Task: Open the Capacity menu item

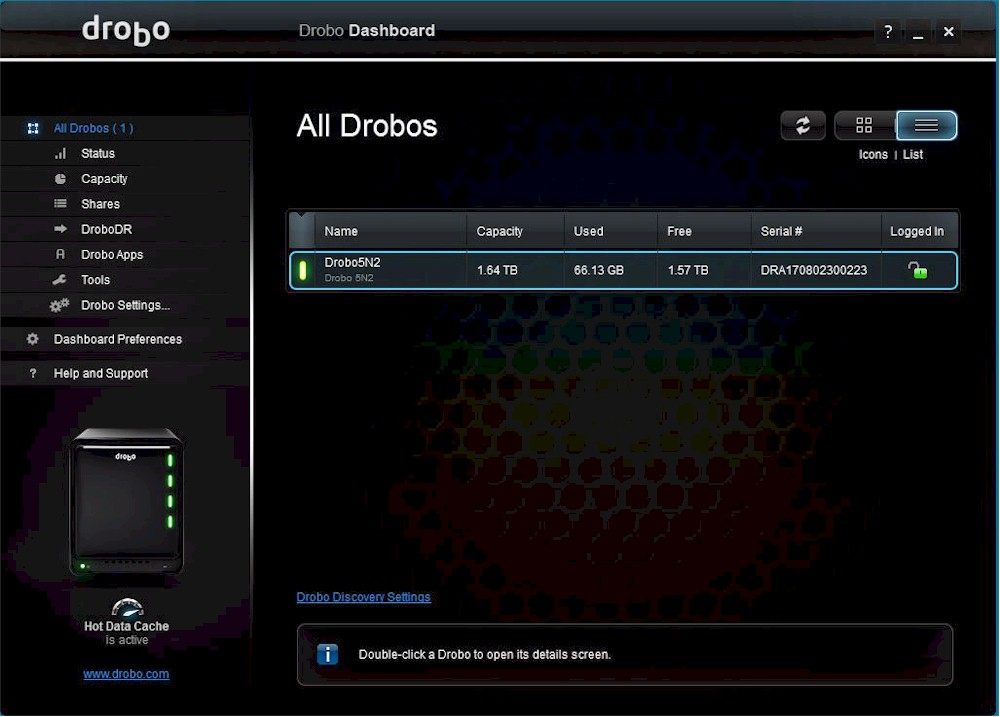Action: [x=104, y=179]
